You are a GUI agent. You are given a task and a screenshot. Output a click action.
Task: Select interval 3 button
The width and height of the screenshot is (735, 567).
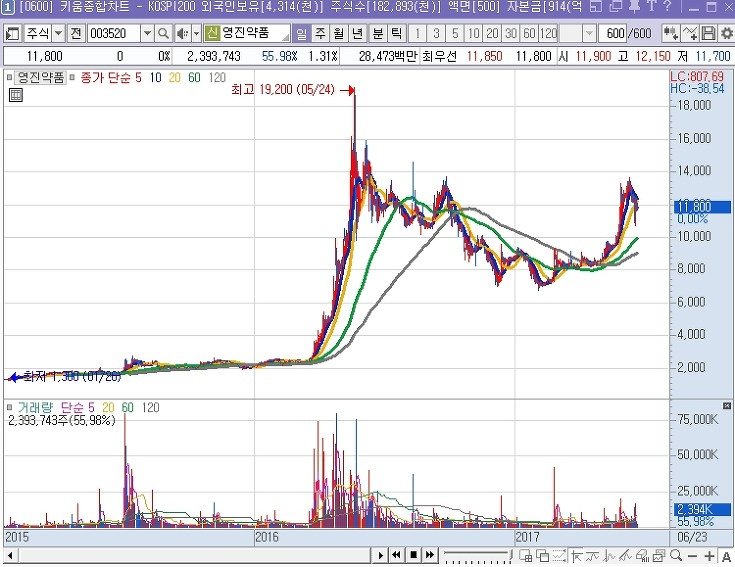coord(436,33)
